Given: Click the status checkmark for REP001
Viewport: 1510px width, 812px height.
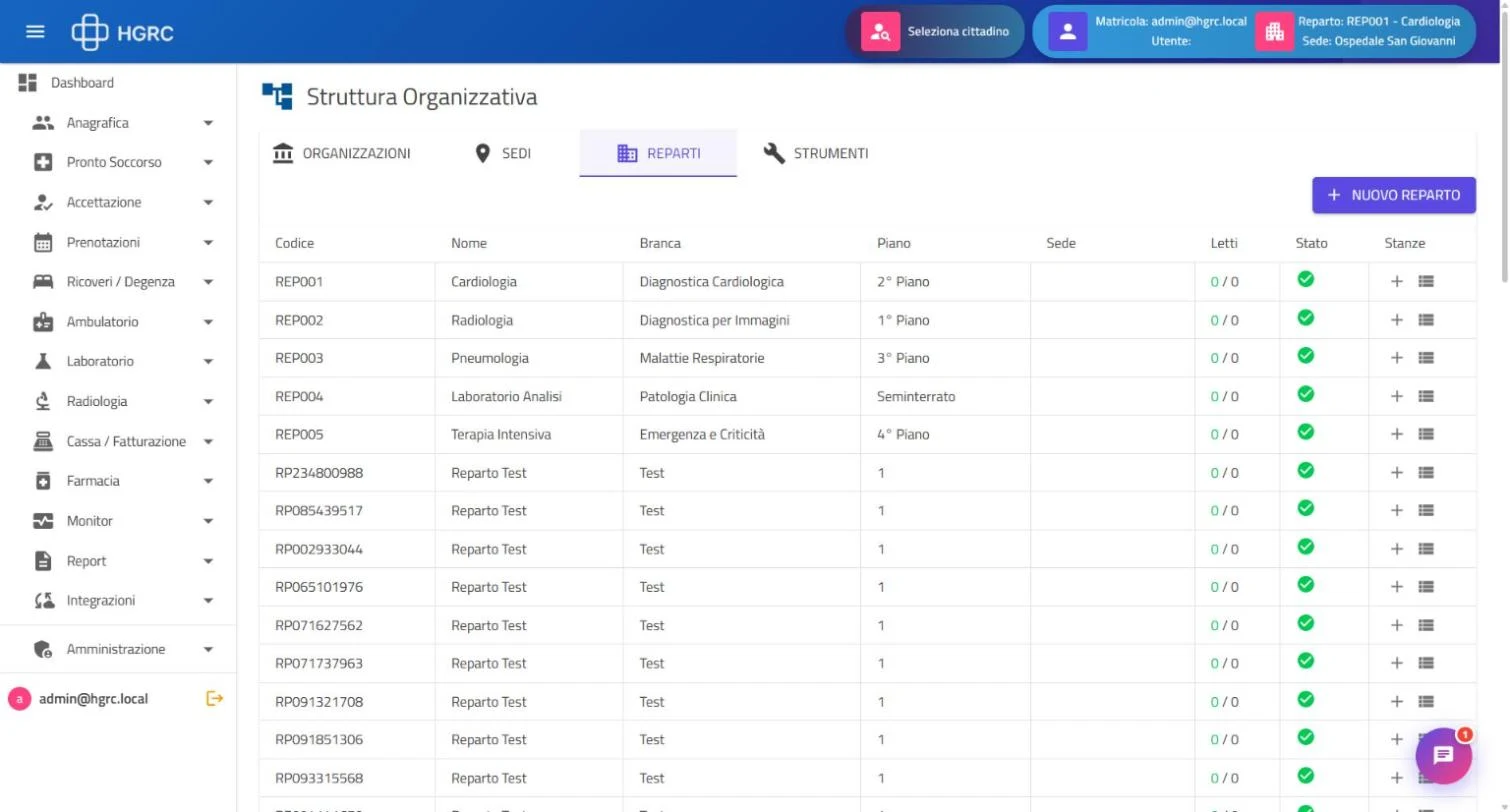Looking at the screenshot, I should [1305, 279].
